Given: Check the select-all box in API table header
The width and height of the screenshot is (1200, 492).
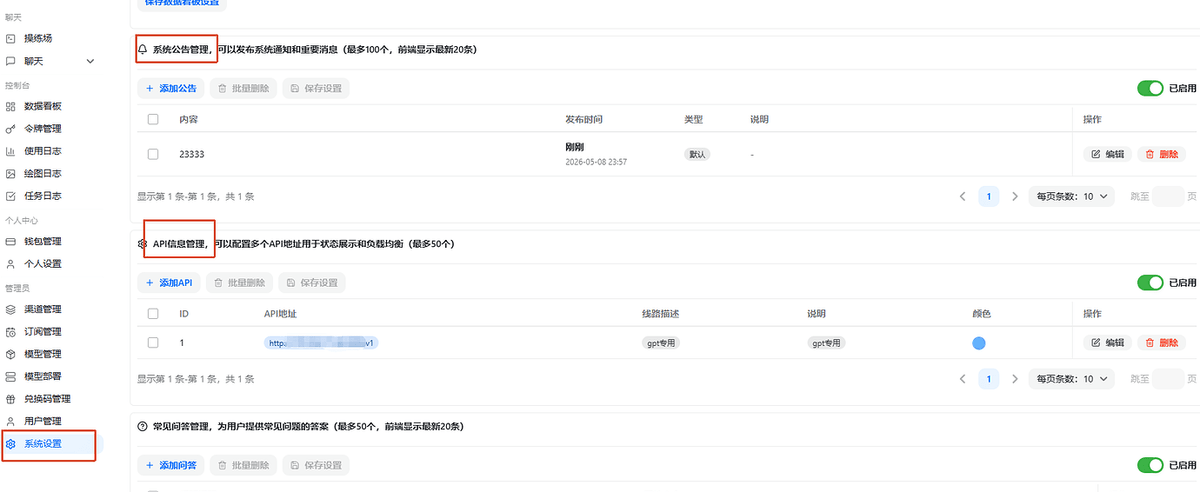Looking at the screenshot, I should click(153, 314).
